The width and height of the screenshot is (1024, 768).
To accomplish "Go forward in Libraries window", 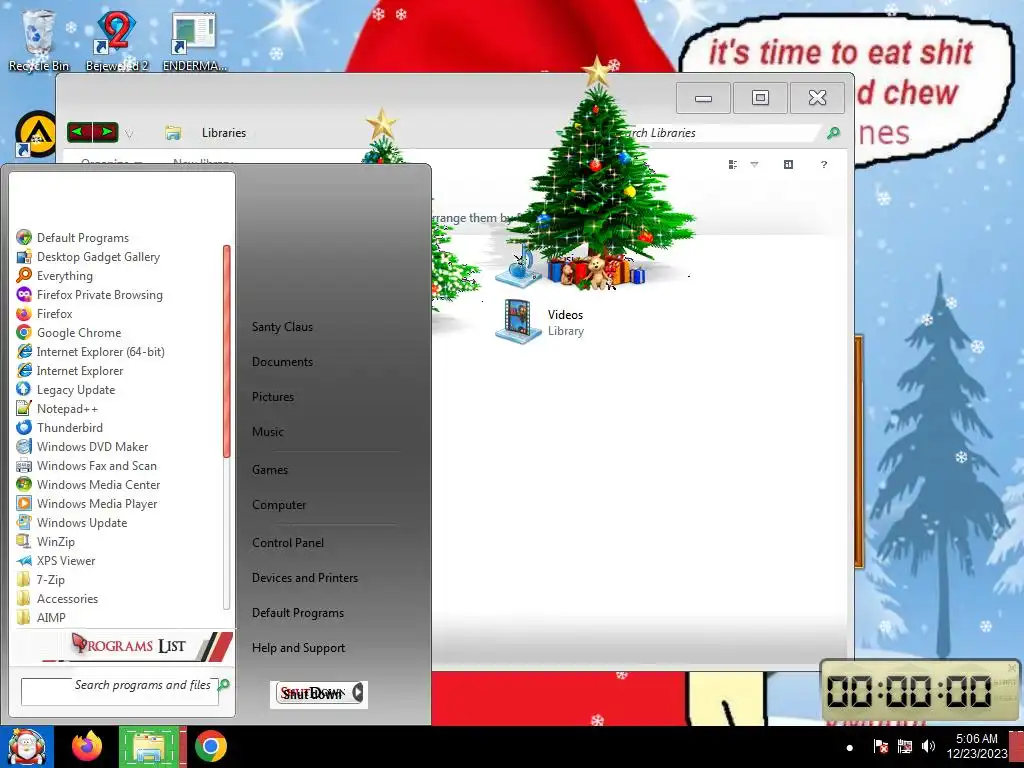I will tap(105, 133).
